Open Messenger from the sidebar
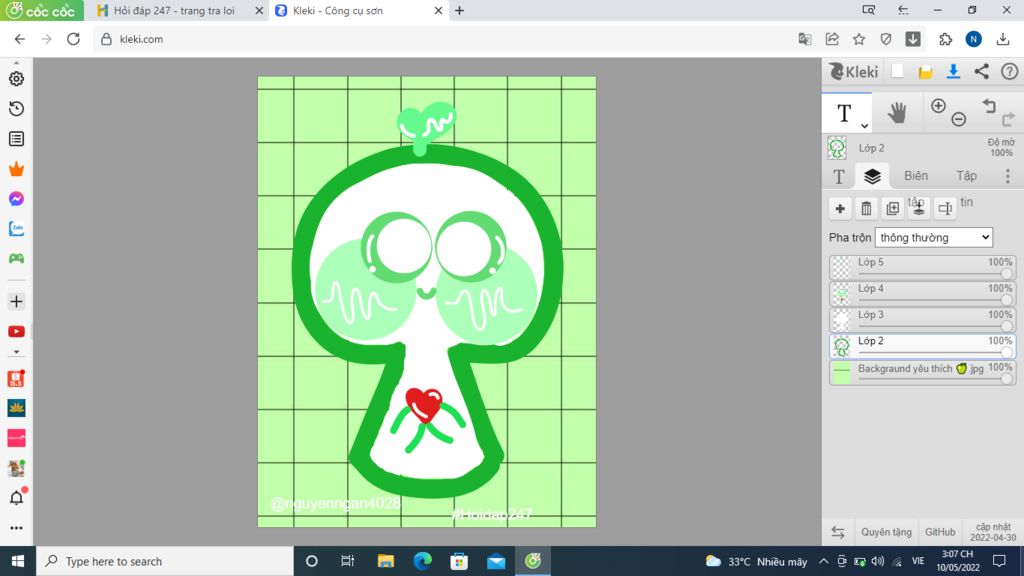Screen dimensions: 1024x576 pos(16,199)
